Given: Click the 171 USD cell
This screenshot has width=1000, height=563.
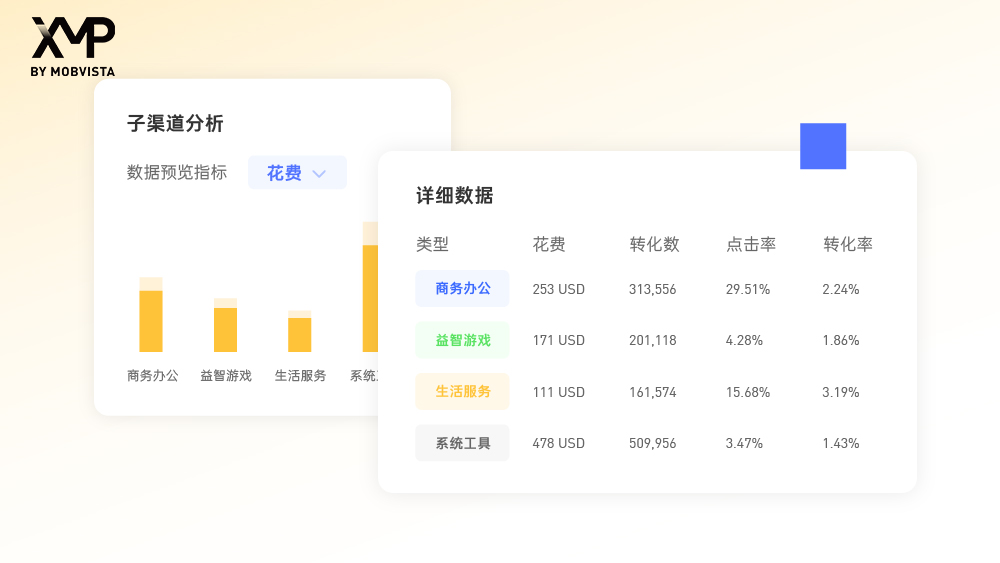Looking at the screenshot, I should coord(559,340).
